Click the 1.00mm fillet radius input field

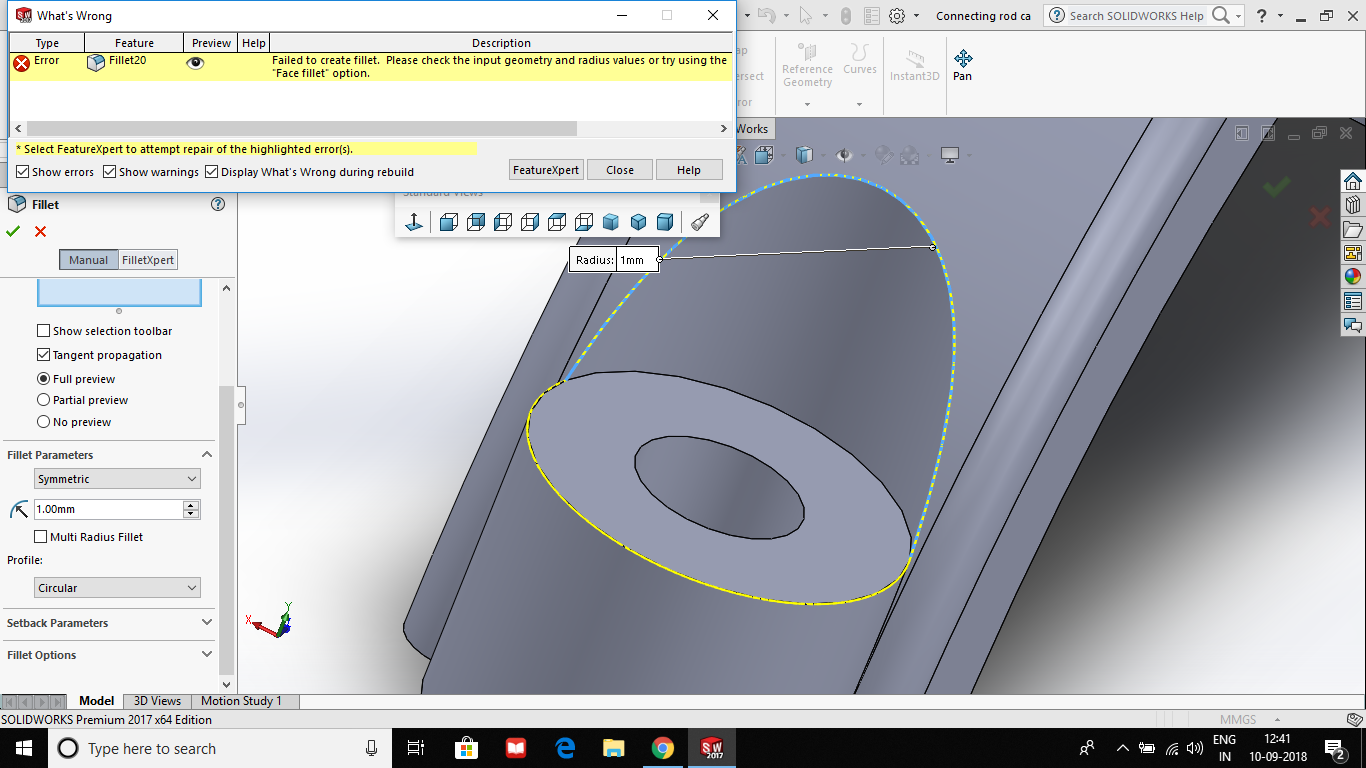(110, 509)
